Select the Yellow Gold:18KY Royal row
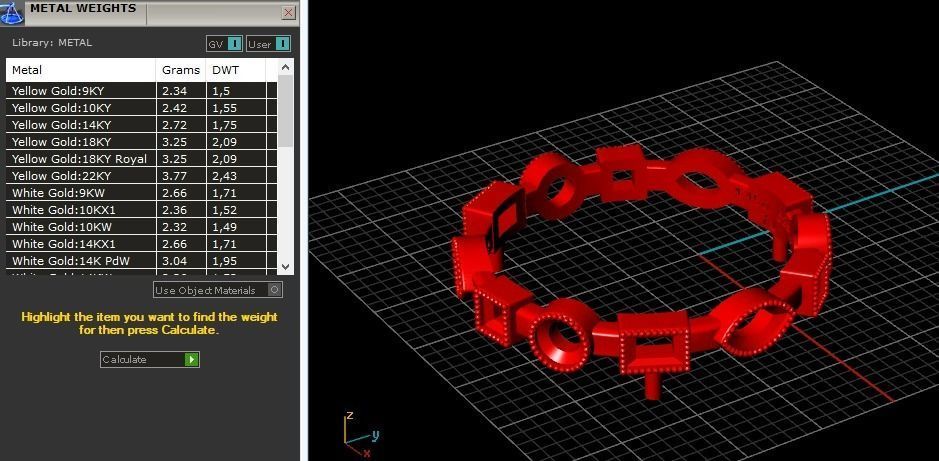Screen dimensions: 939x461 tap(142, 159)
